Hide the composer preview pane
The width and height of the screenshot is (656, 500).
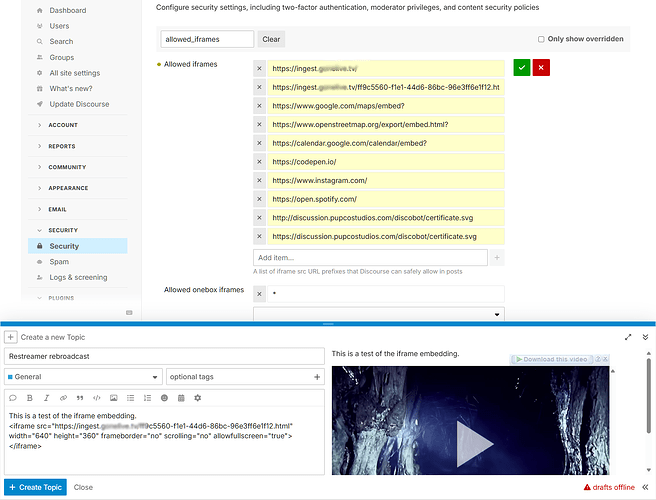point(645,487)
